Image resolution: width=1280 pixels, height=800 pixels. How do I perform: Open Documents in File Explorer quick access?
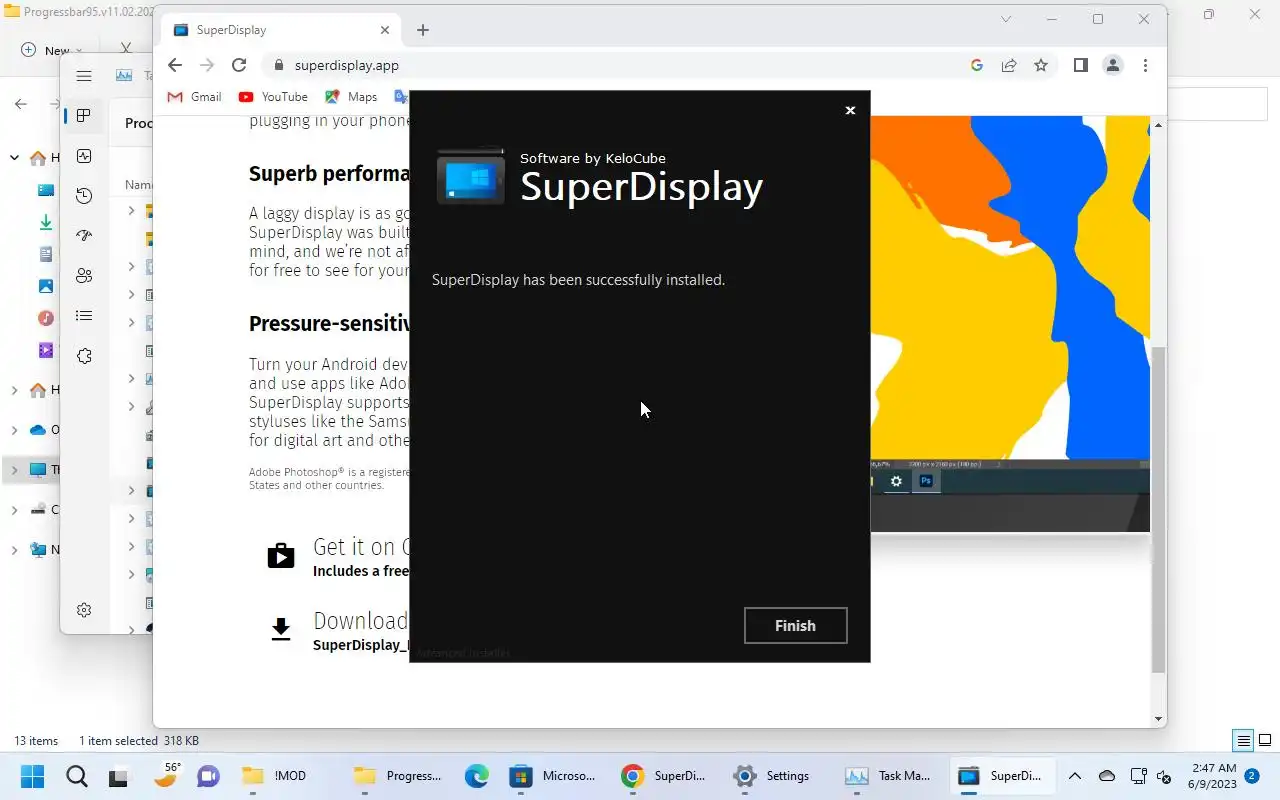45,254
